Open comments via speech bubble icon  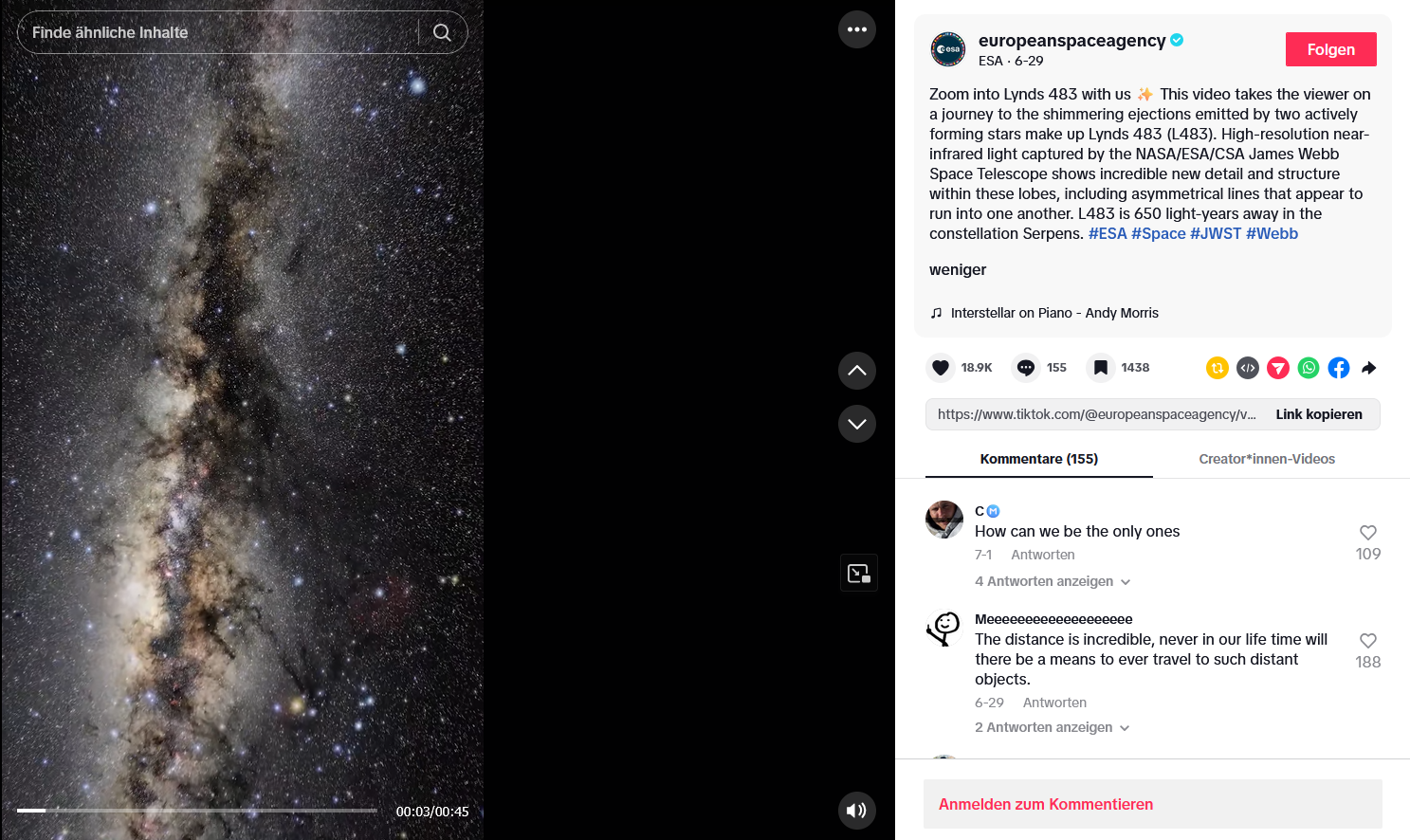point(1026,368)
